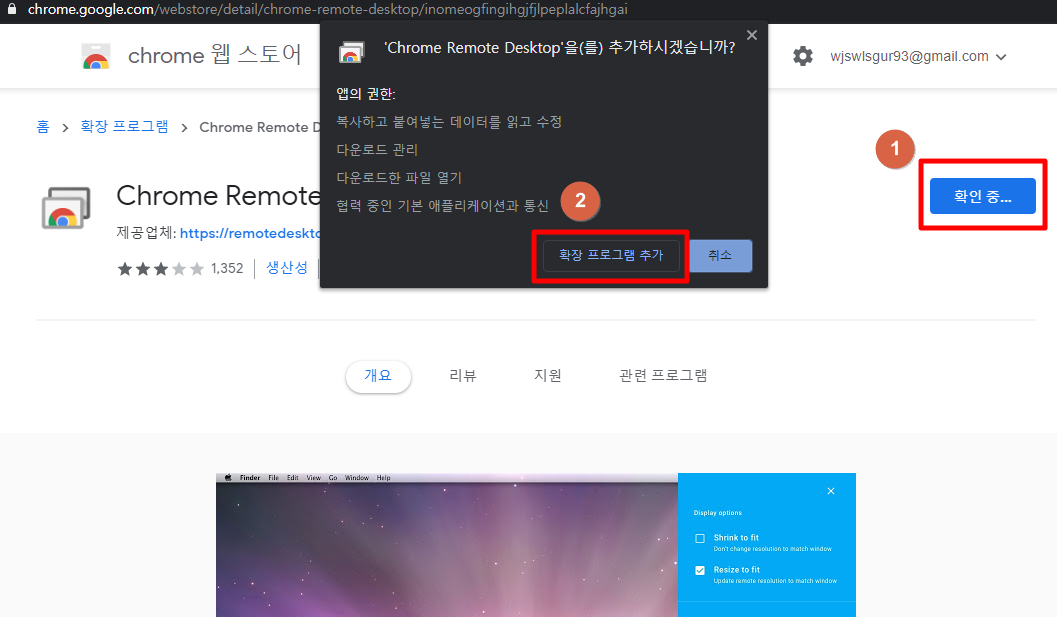
Task: Click '협력 중인 기본 애플리케이션과 통신' text
Action: pyautogui.click(x=442, y=206)
